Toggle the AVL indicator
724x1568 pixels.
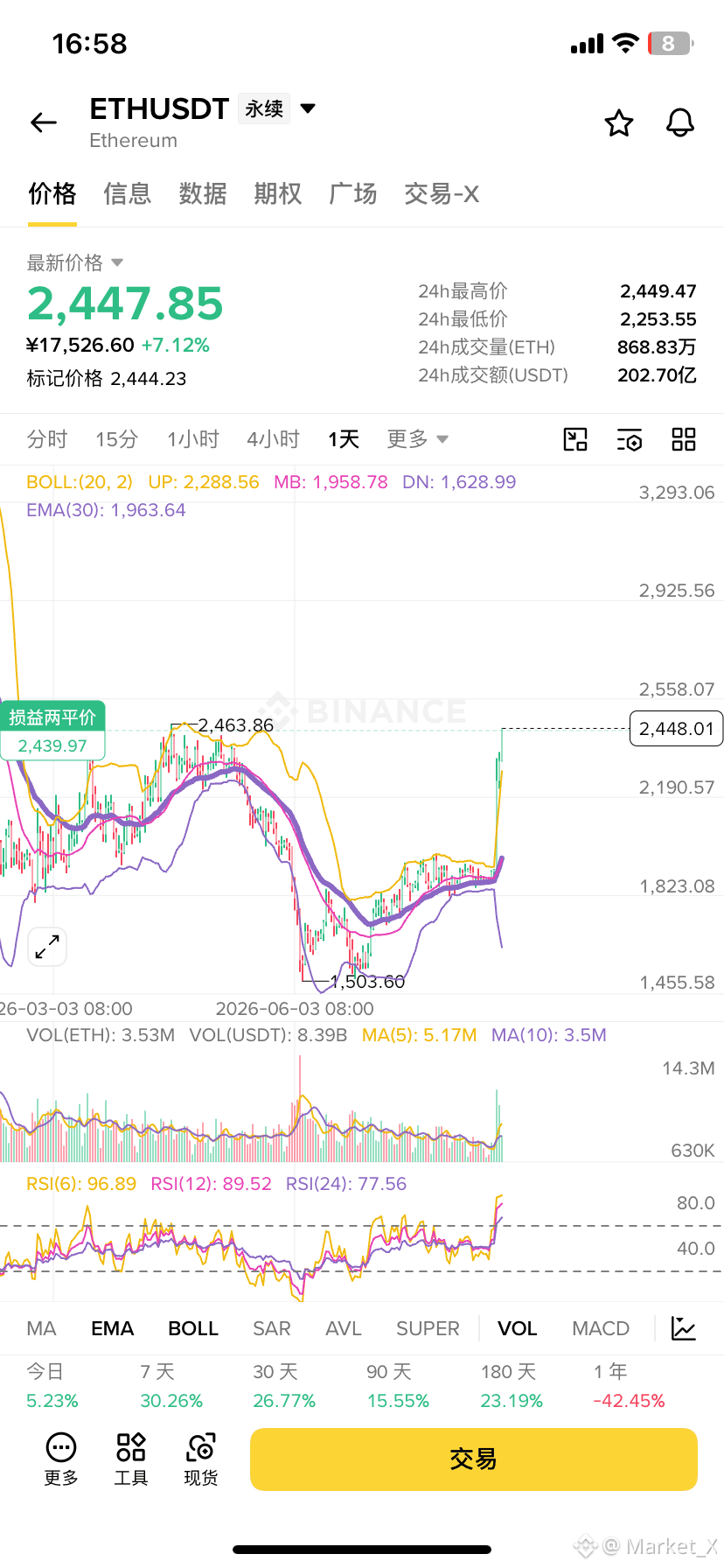pos(344,1328)
